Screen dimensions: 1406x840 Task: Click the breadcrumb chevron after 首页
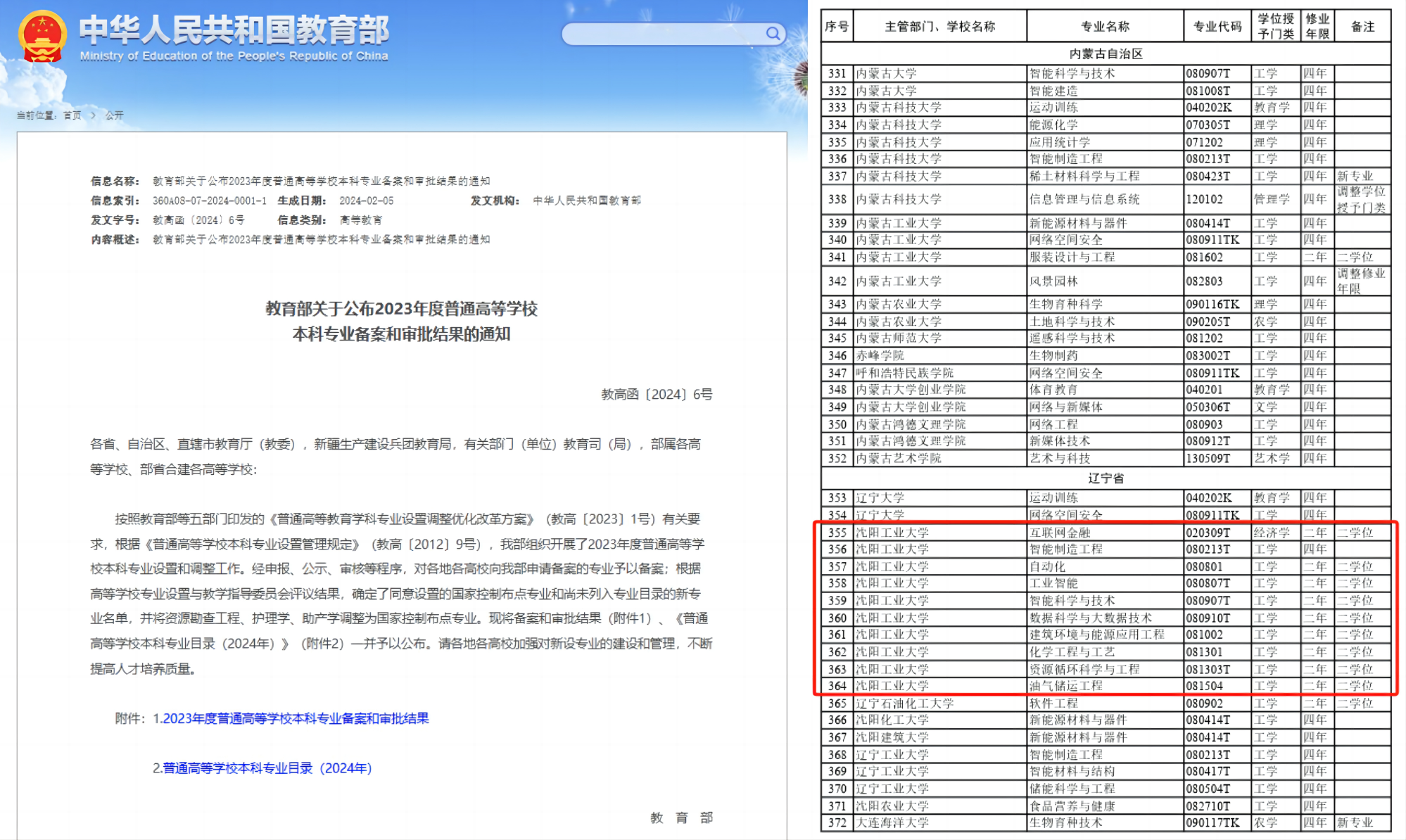pyautogui.click(x=93, y=115)
